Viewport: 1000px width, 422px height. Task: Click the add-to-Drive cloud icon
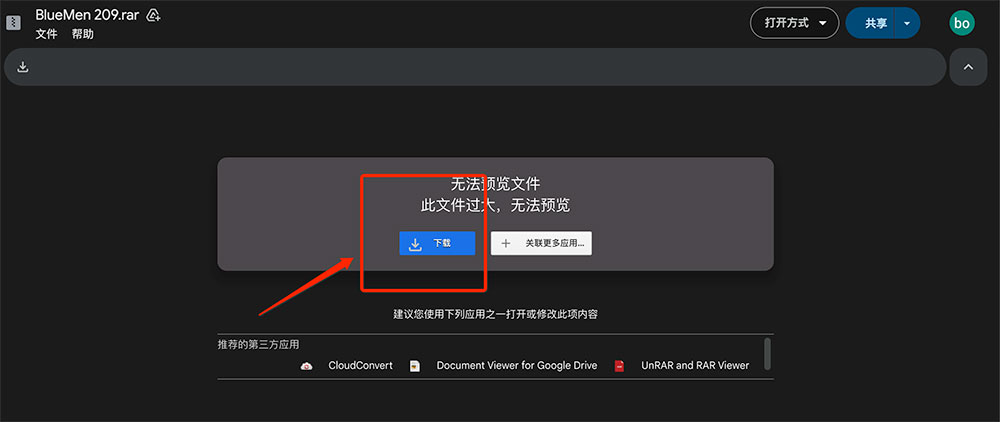click(153, 15)
